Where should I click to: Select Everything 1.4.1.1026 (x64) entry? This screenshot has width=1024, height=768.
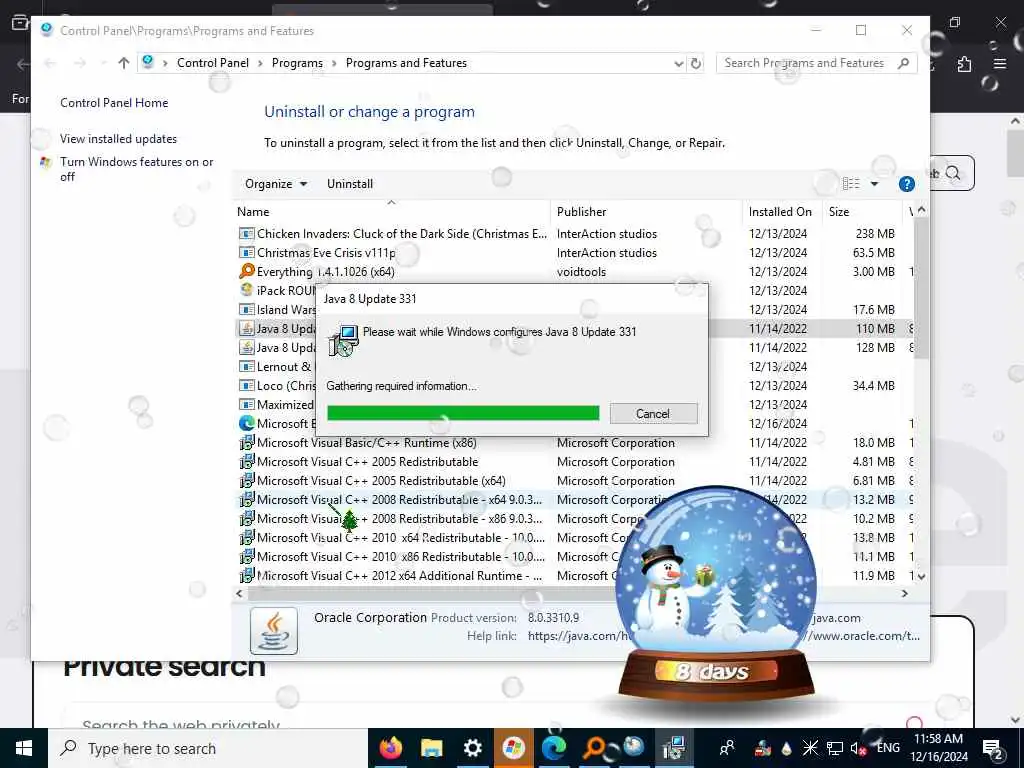(325, 272)
